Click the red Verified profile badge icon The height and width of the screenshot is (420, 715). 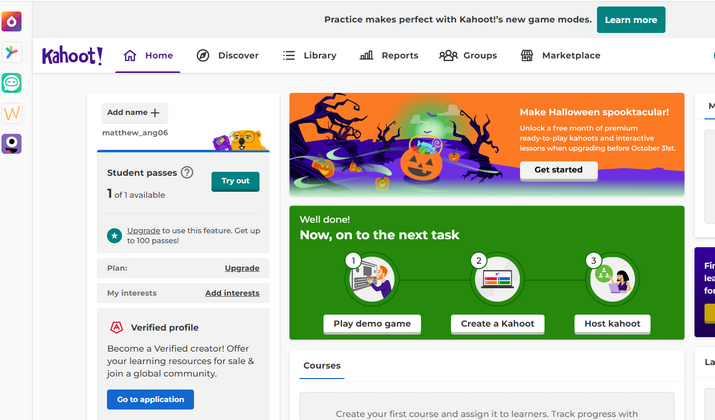click(117, 327)
